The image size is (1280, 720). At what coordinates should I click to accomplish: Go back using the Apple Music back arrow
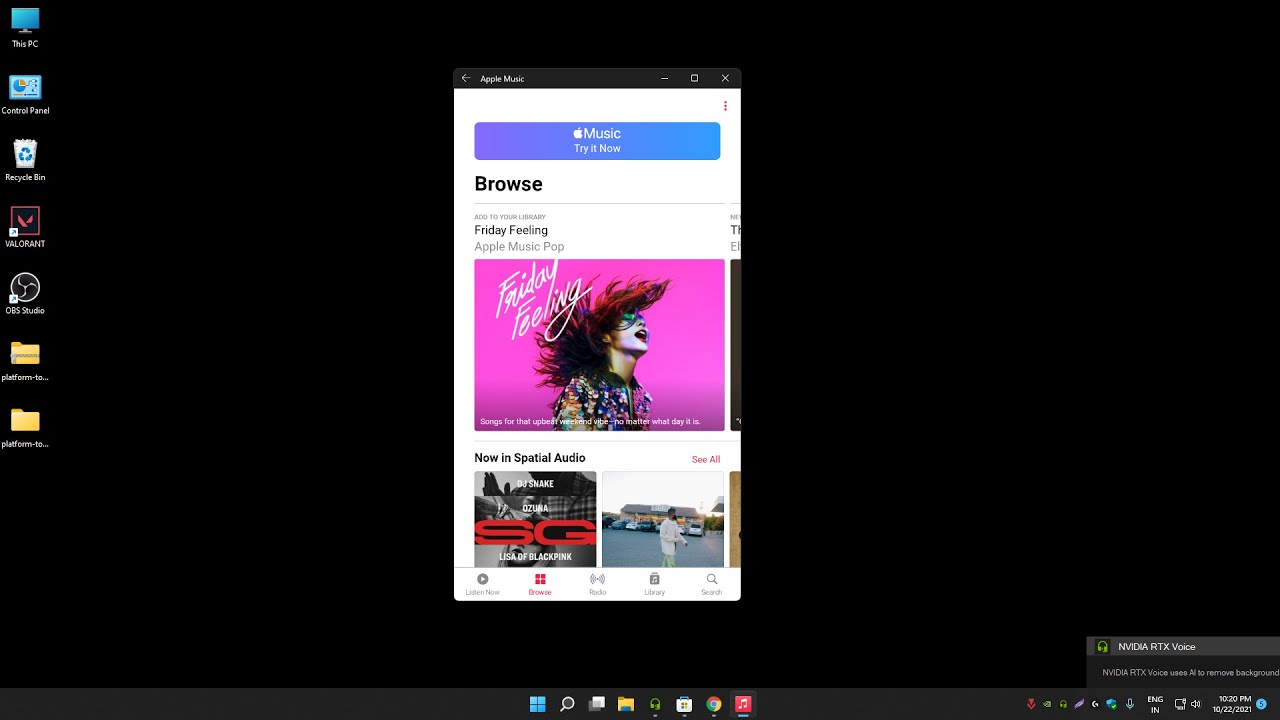click(x=465, y=78)
